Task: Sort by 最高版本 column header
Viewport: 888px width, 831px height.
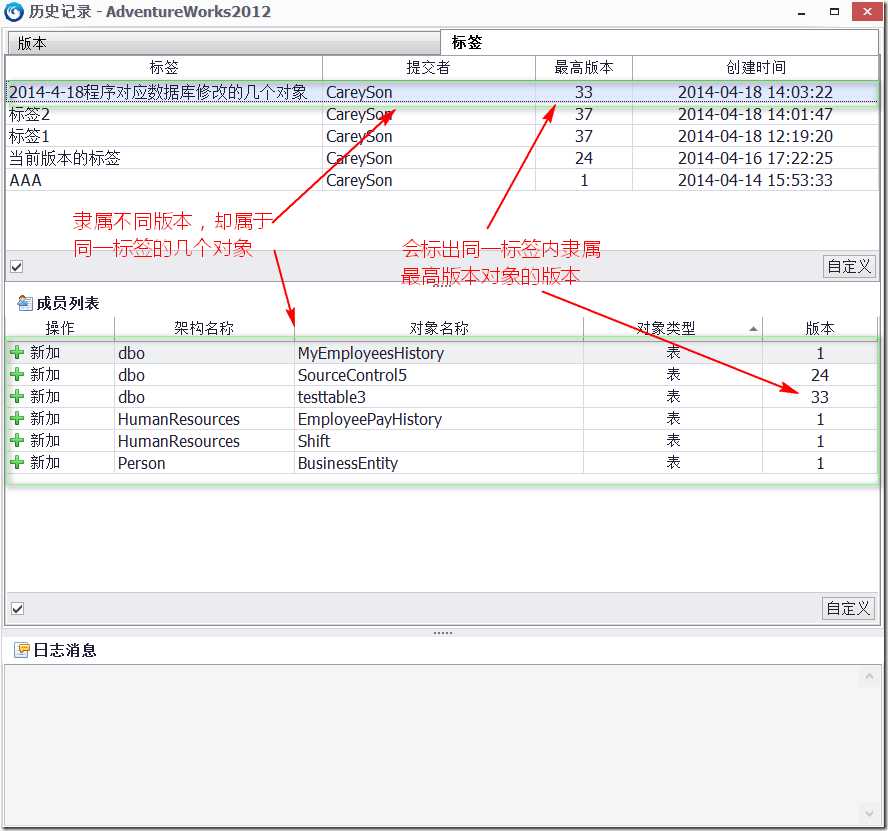Action: (x=583, y=67)
